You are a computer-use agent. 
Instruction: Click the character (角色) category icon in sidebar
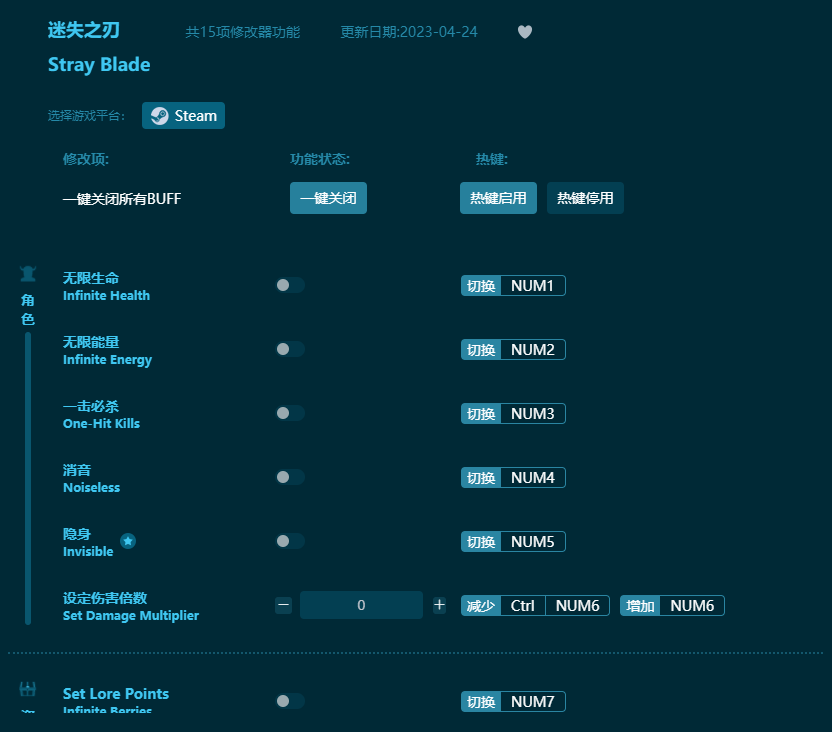tap(27, 272)
